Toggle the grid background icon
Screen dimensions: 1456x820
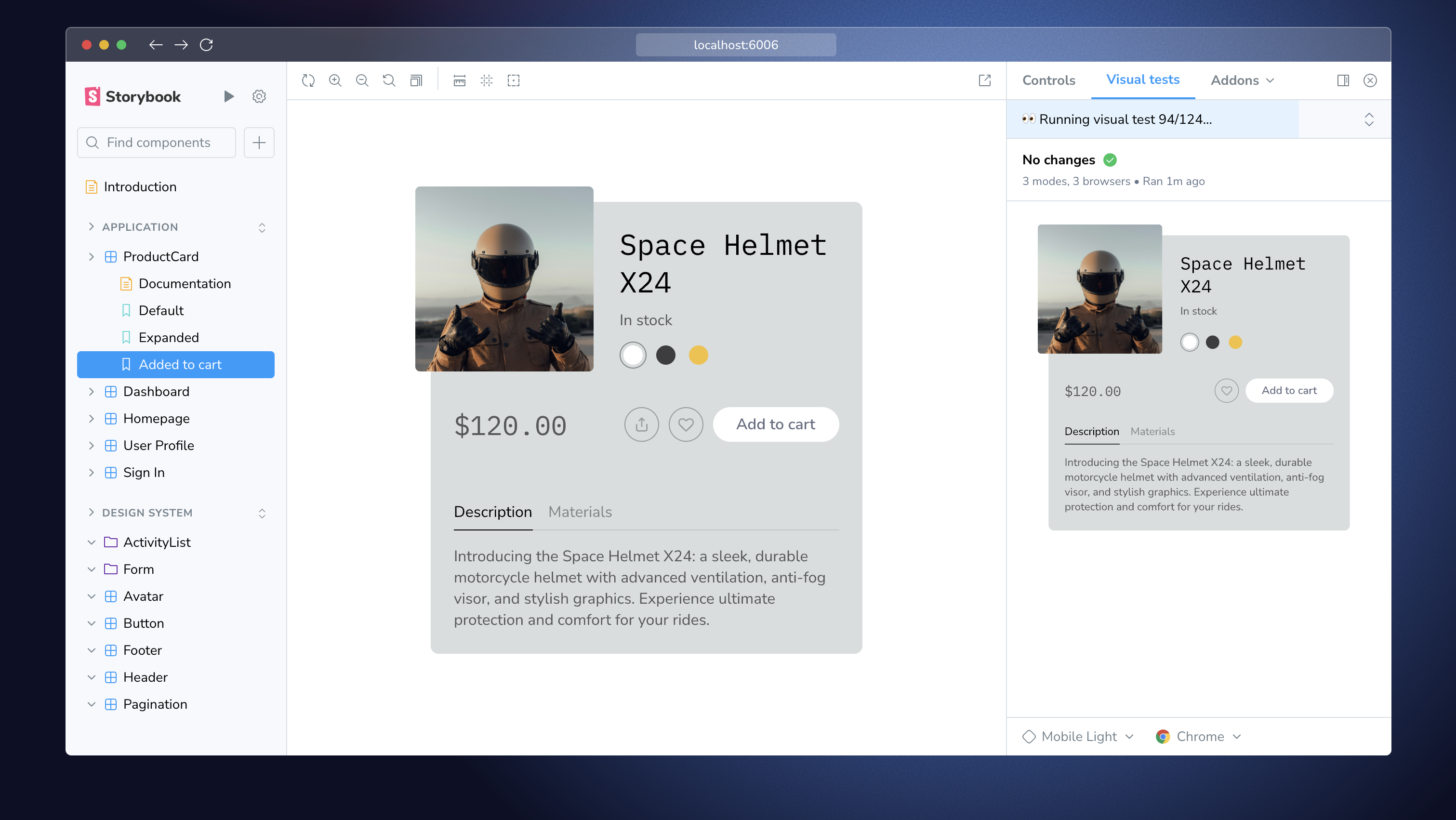click(486, 80)
